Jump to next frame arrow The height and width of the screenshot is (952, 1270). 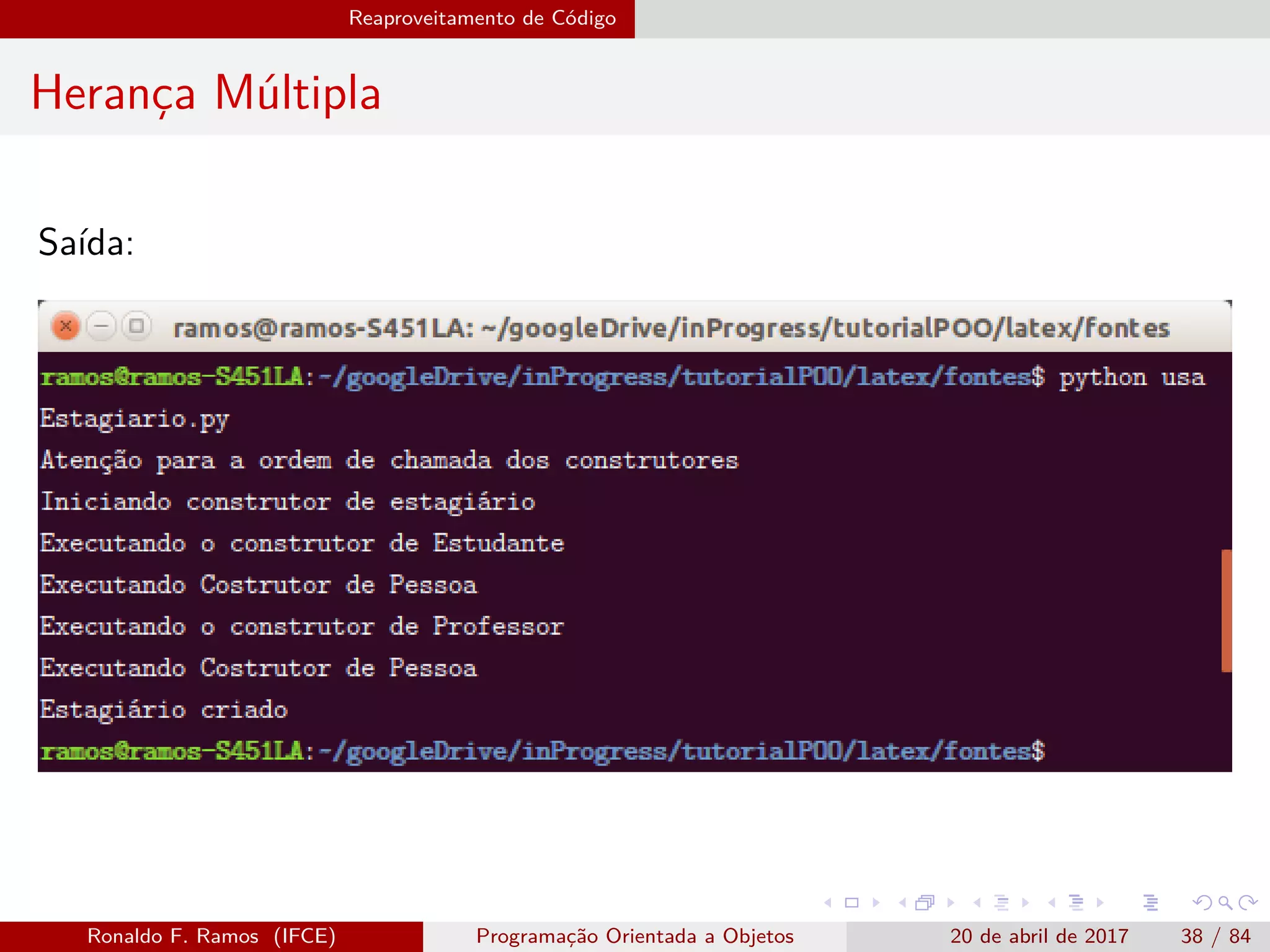pos(950,903)
